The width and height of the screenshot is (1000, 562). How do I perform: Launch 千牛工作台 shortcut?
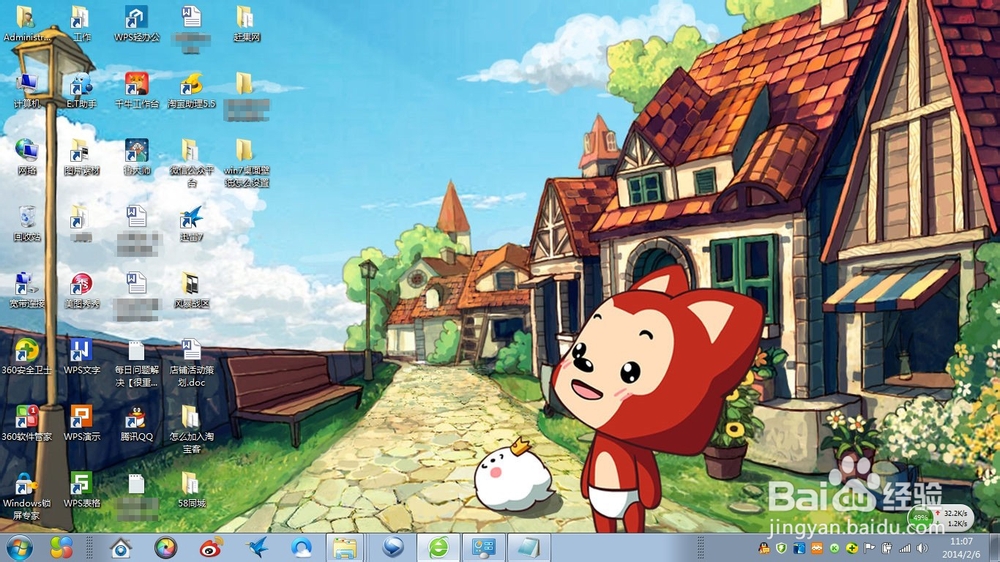(x=136, y=90)
